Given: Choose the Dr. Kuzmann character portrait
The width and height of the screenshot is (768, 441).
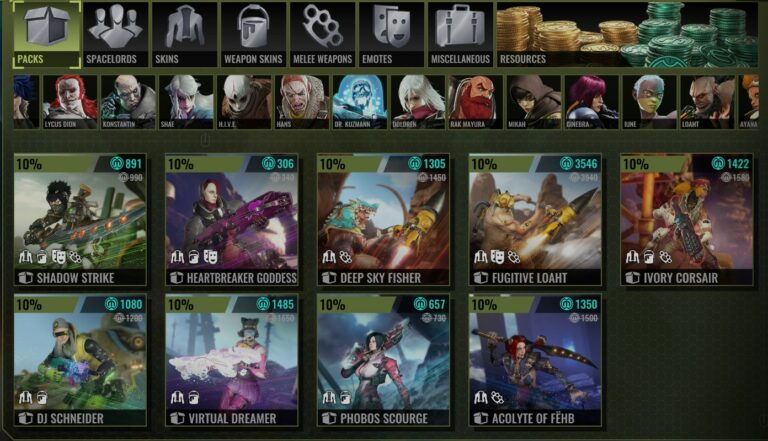Looking at the screenshot, I should tap(360, 102).
